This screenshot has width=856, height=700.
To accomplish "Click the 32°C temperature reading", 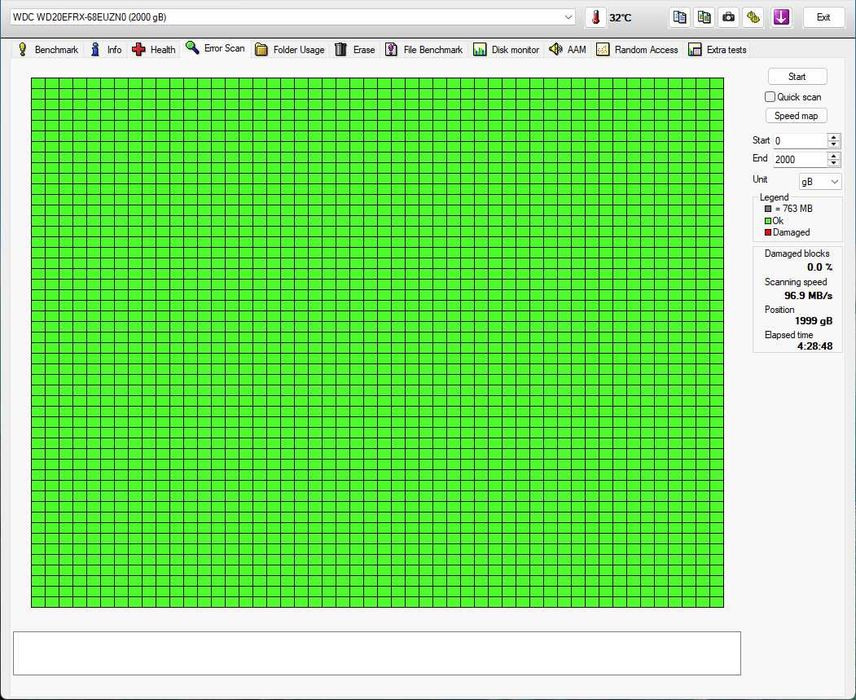I will 620,18.
